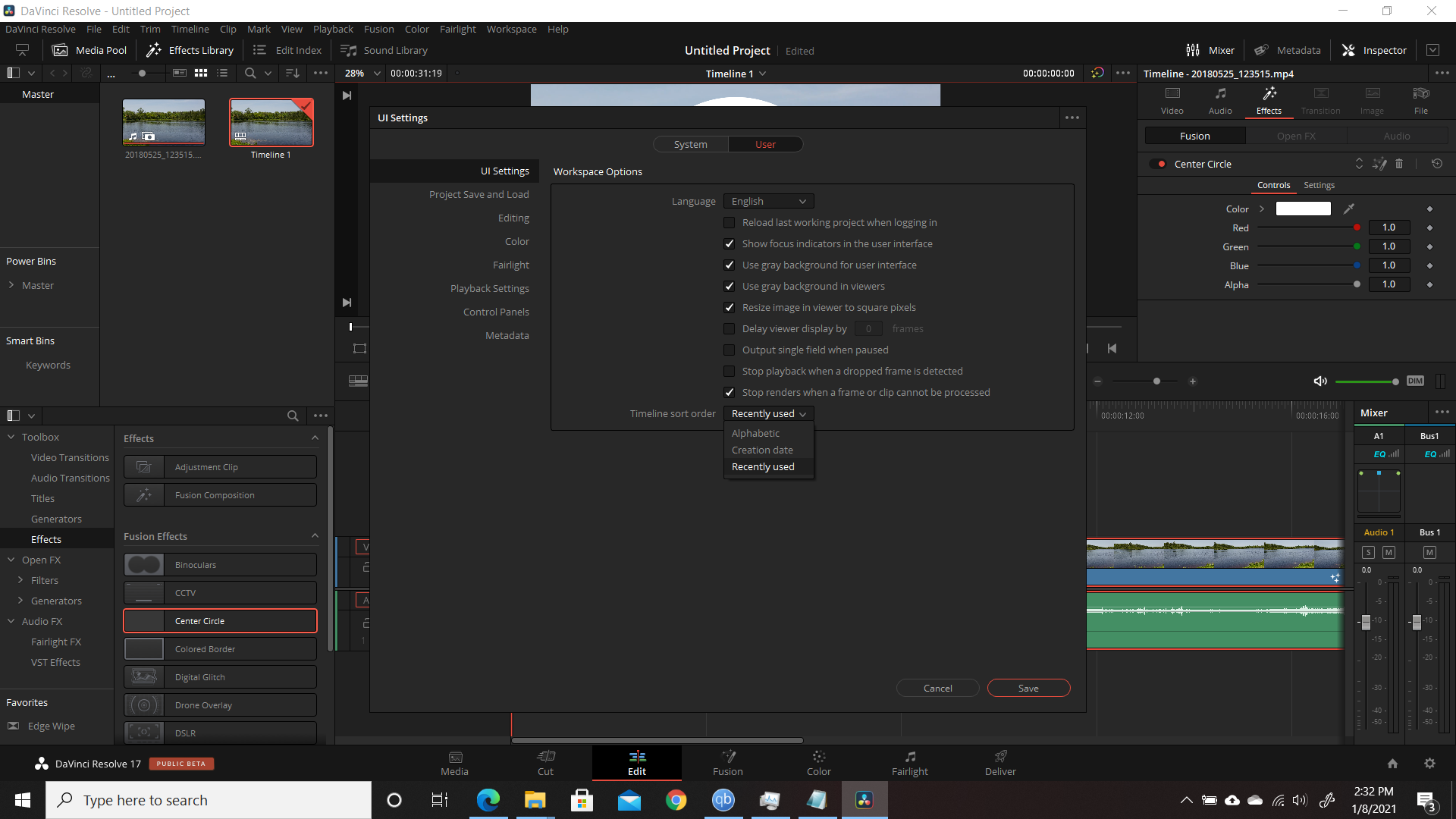Image resolution: width=1456 pixels, height=819 pixels.
Task: Enable output single field when paused
Action: pyautogui.click(x=729, y=350)
